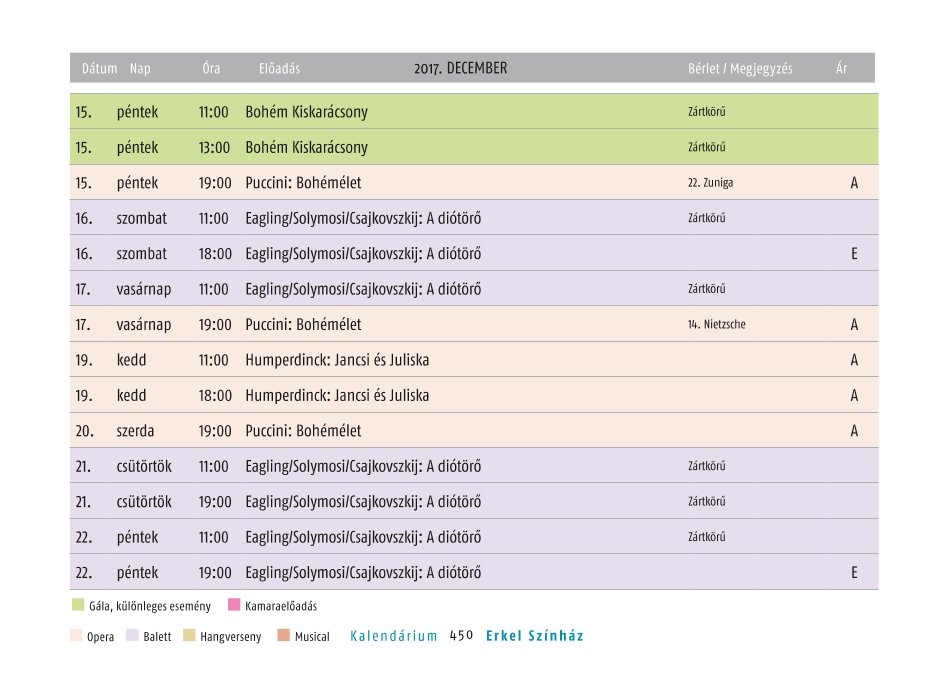Click the 'Dátum' column header
The height and width of the screenshot is (679, 944).
tap(99, 69)
